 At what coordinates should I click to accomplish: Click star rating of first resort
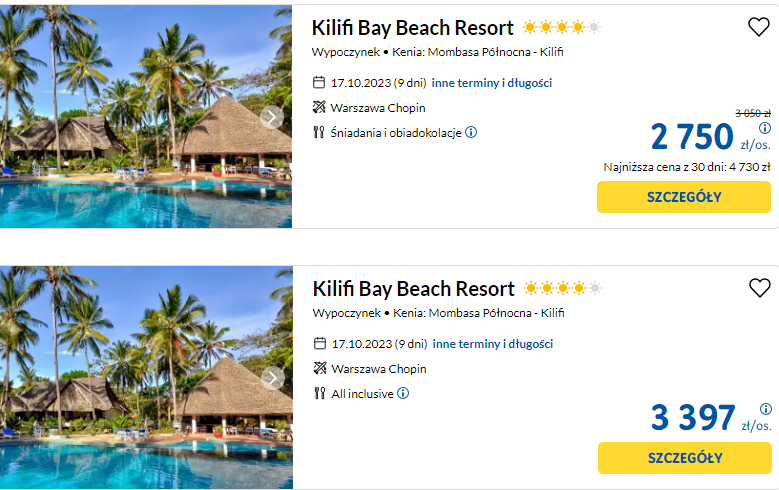click(561, 28)
